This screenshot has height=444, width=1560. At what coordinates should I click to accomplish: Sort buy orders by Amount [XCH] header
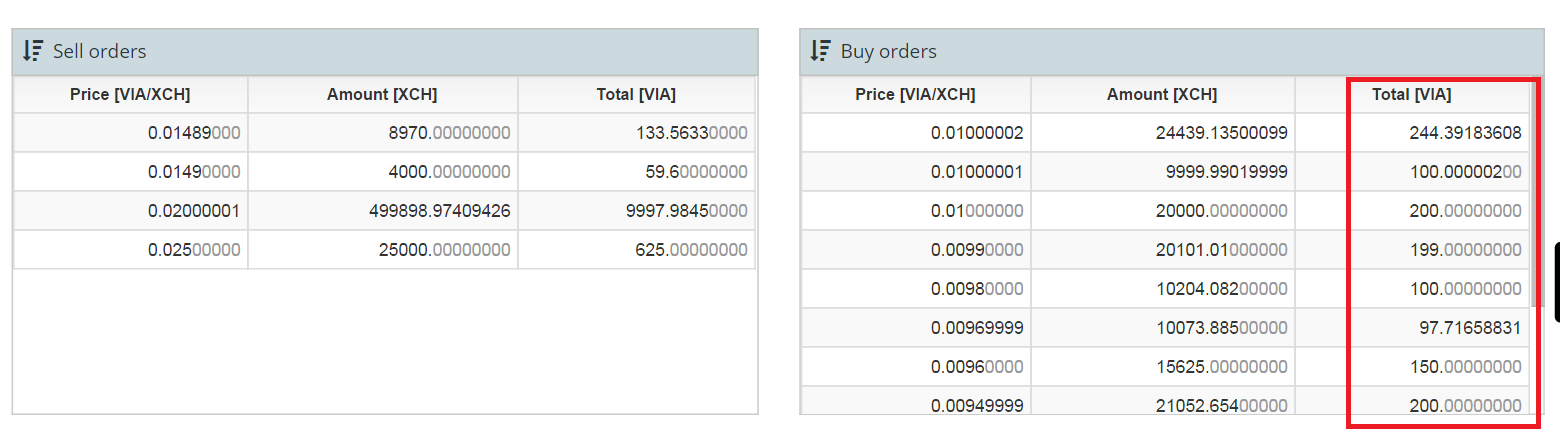pos(1162,95)
